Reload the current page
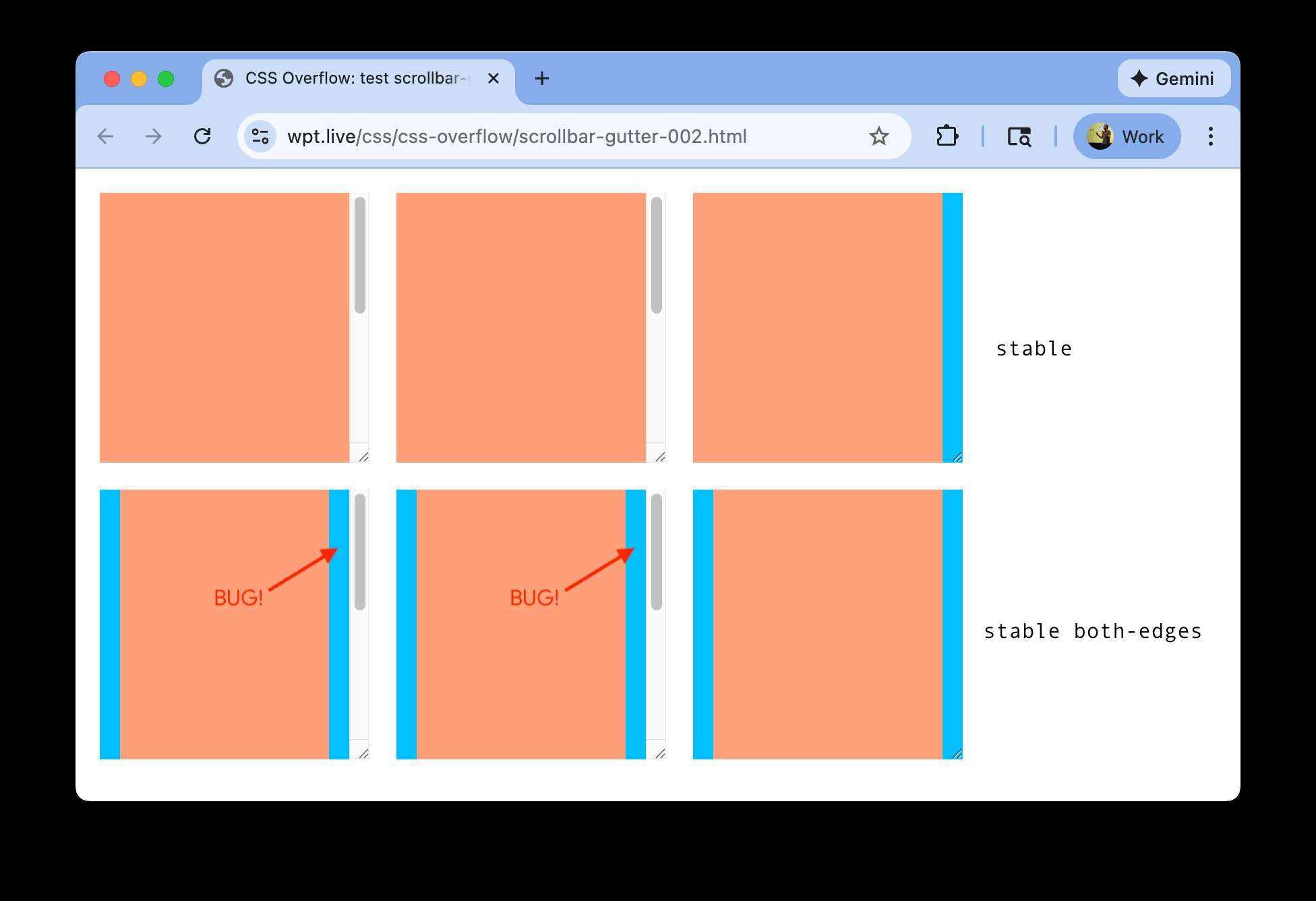This screenshot has width=1316, height=901. pos(202,137)
